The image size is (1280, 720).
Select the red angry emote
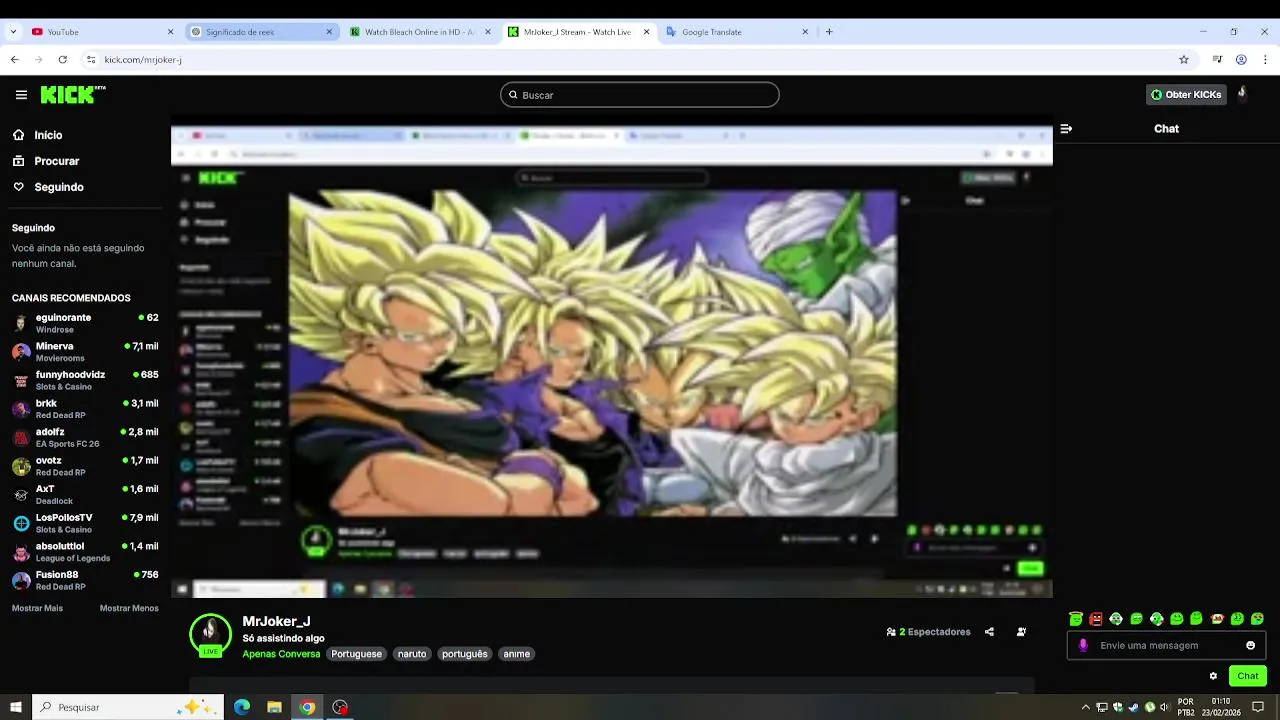click(1096, 619)
